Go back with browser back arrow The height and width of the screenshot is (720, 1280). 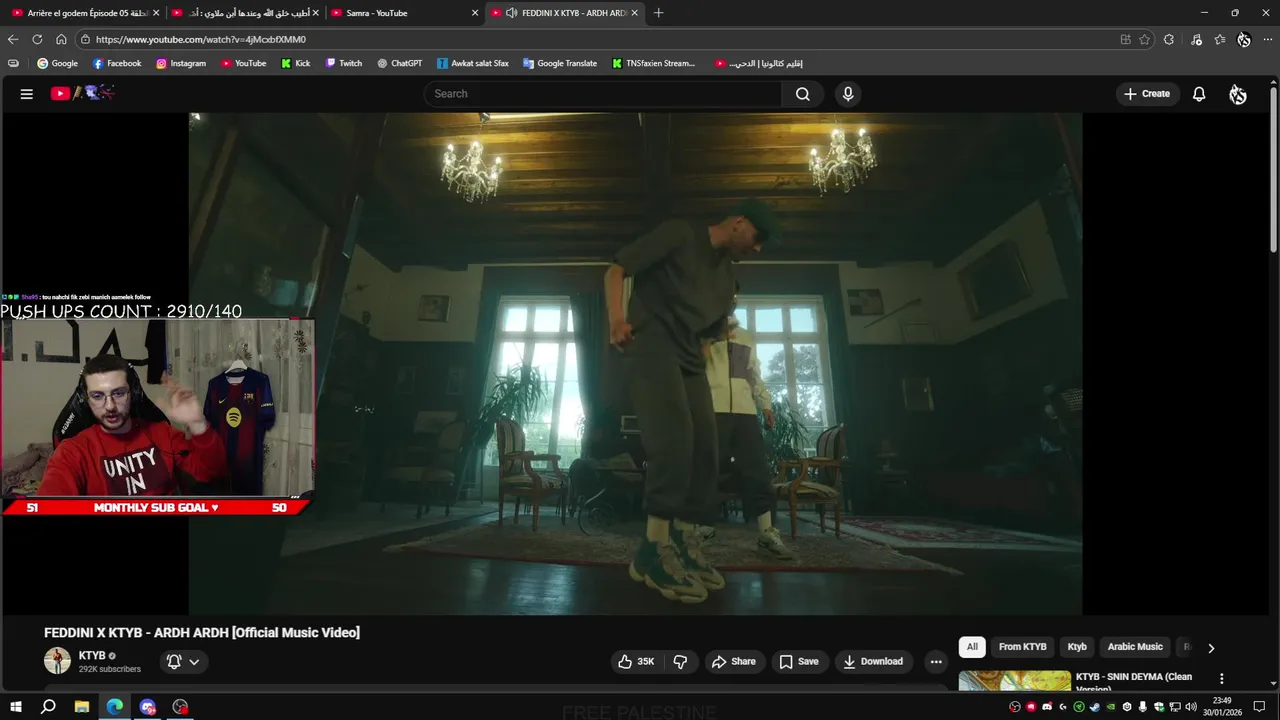click(x=13, y=39)
